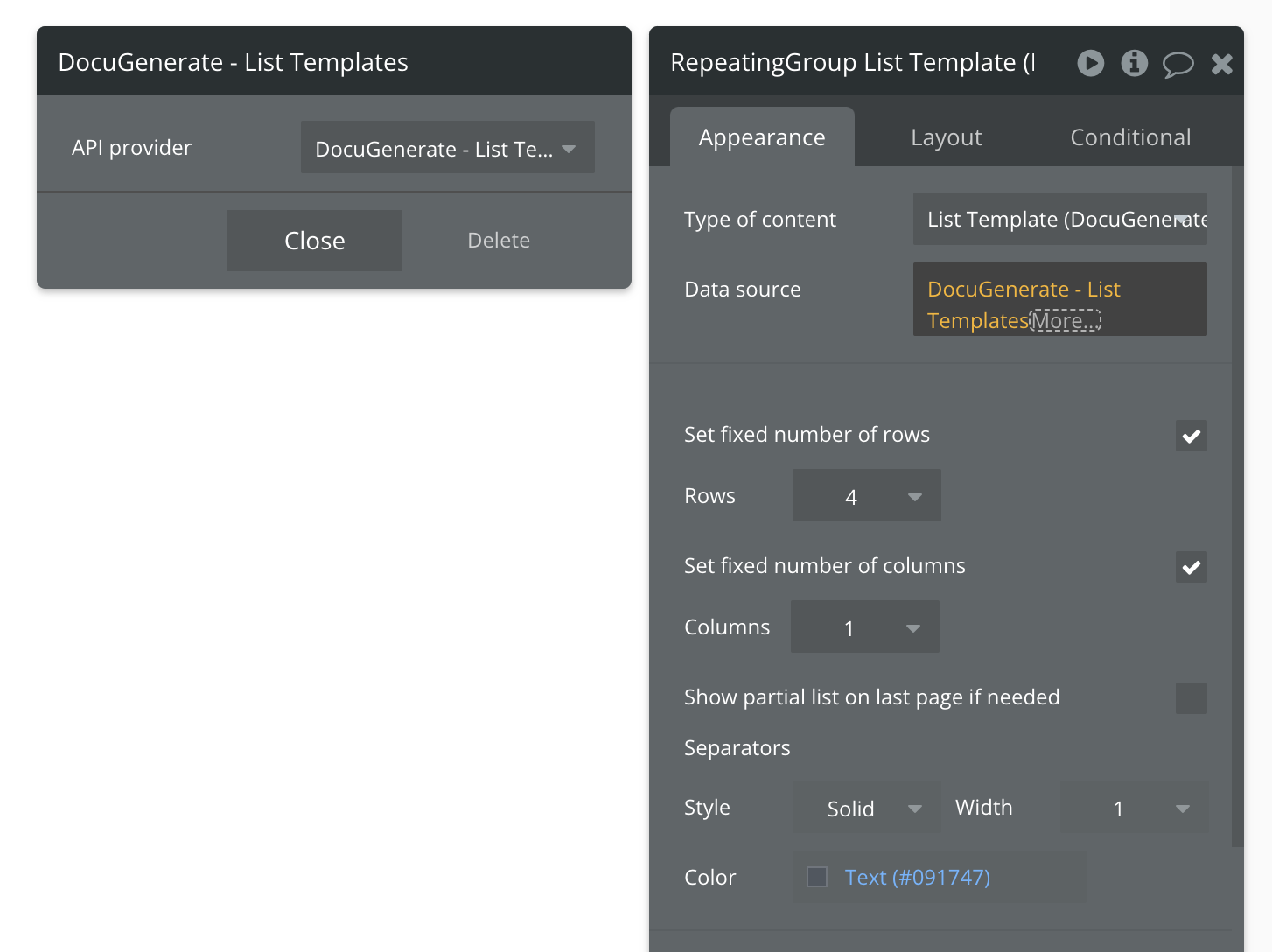Open the Columns dropdown
Viewport: 1272px width, 952px height.
point(865,626)
